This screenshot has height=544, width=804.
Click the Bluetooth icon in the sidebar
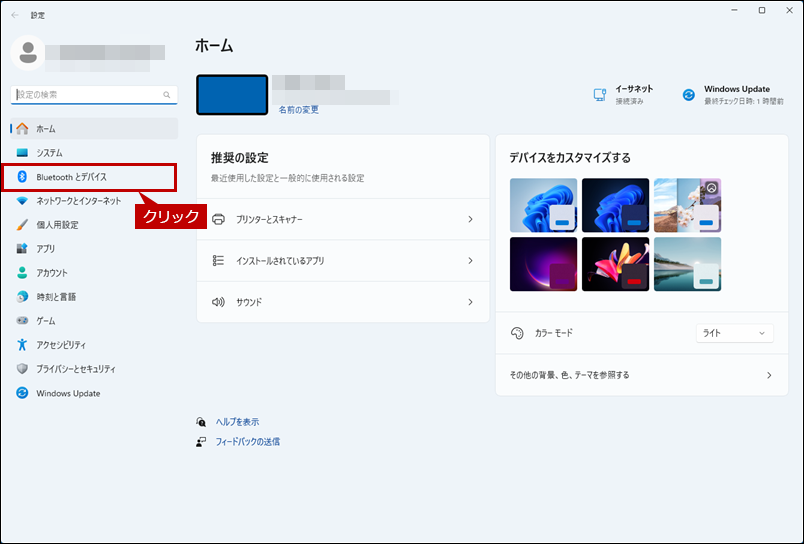[x=22, y=177]
